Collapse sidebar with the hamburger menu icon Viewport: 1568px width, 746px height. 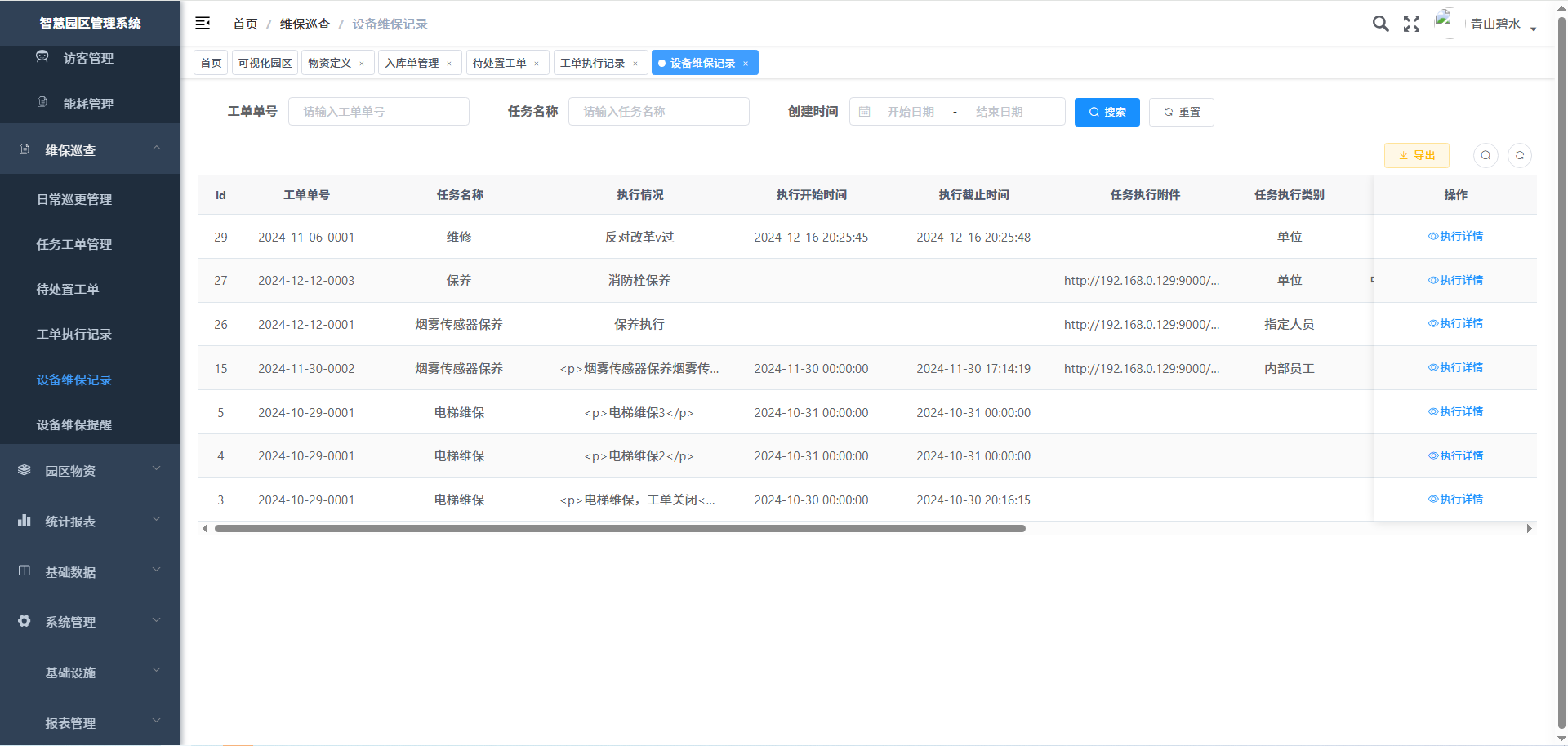point(203,24)
